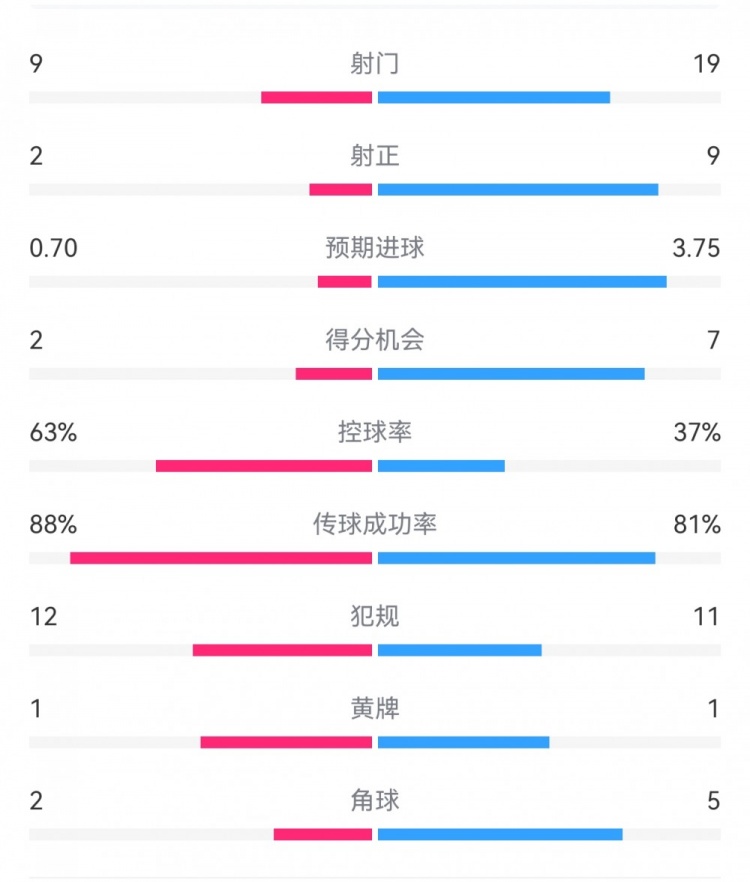Click the 传球成功率 stat label
The width and height of the screenshot is (750, 882).
(375, 524)
